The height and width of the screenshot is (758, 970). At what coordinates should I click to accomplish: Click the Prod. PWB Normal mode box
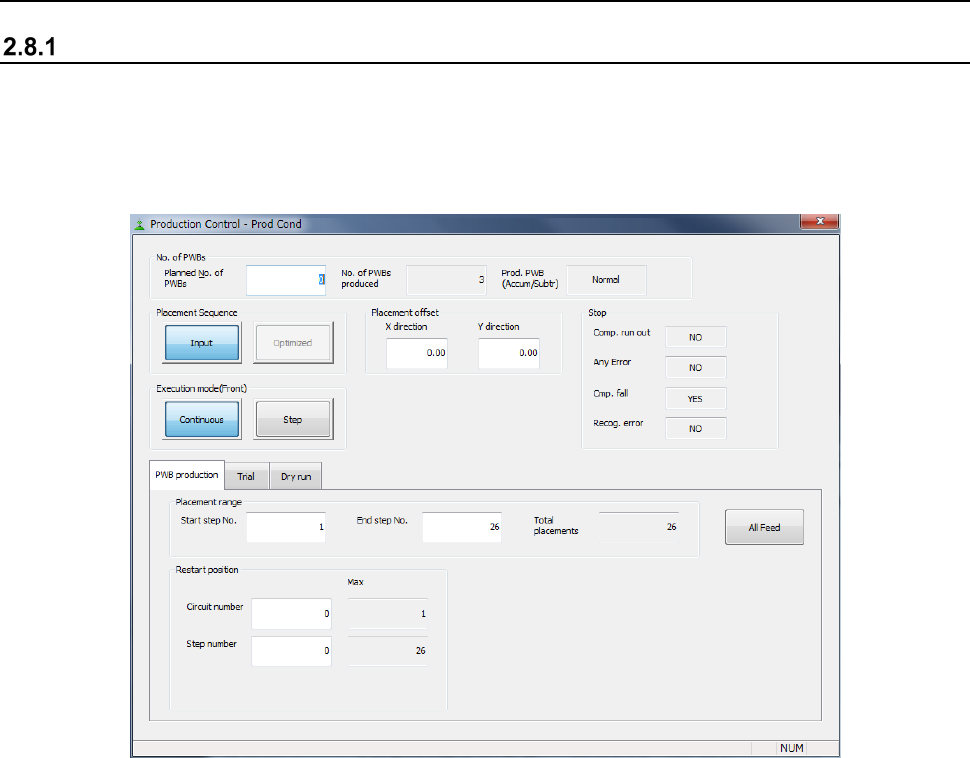tap(606, 280)
